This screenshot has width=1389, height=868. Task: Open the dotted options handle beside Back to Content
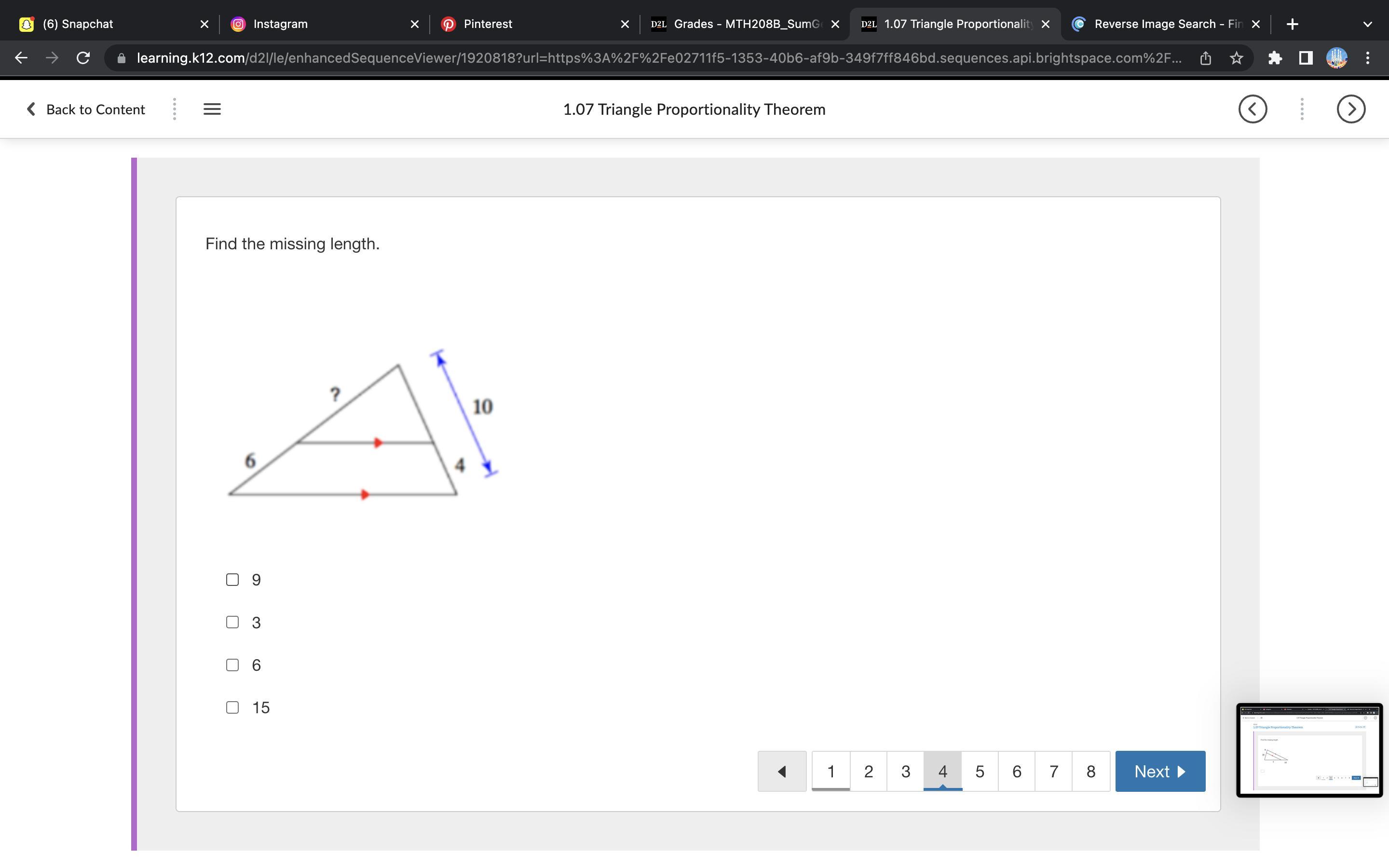point(174,109)
